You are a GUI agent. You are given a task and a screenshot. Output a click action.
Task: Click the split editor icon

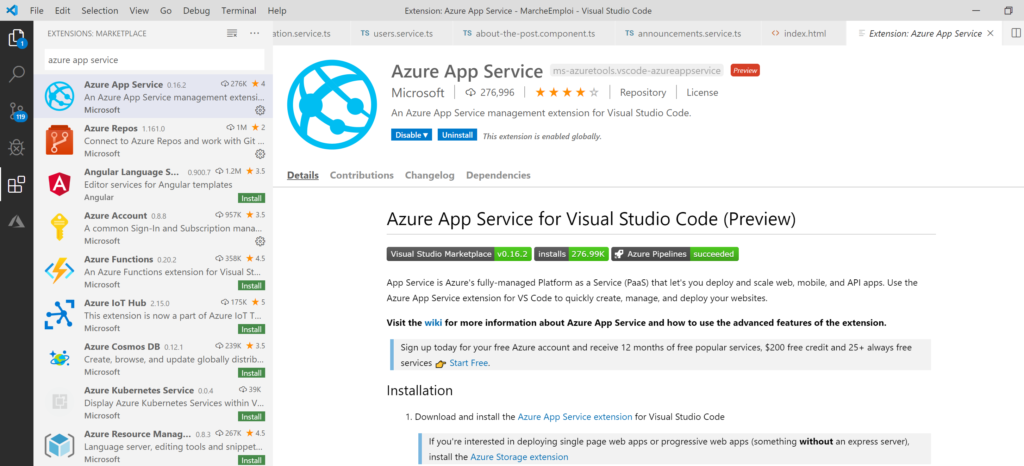(1015, 33)
